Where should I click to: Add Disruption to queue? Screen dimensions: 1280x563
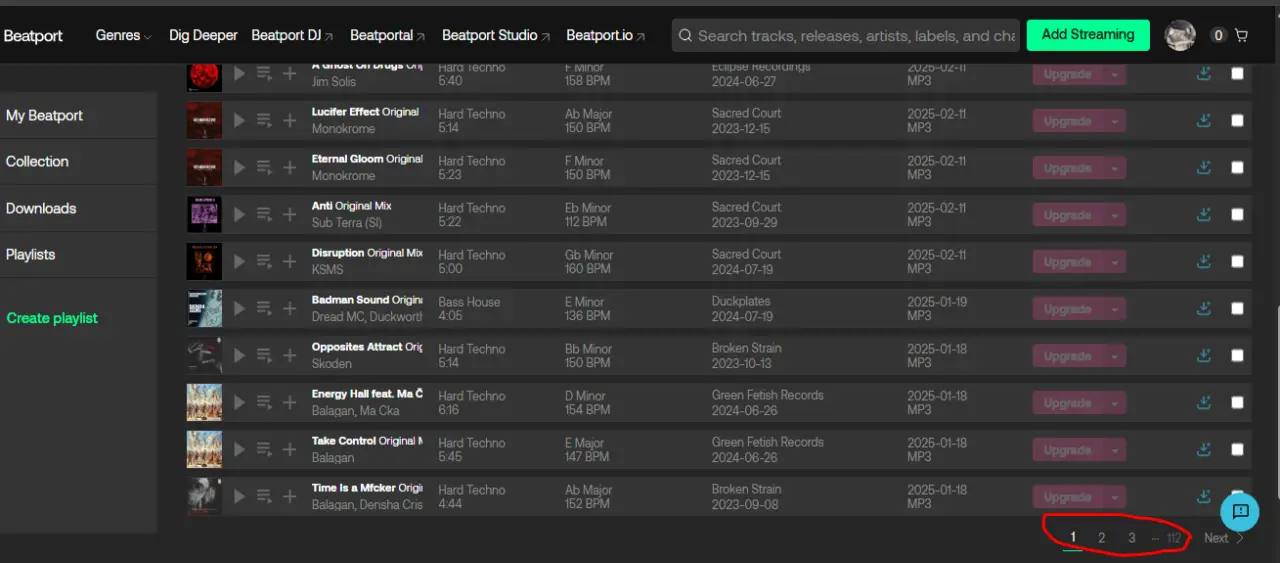click(264, 261)
